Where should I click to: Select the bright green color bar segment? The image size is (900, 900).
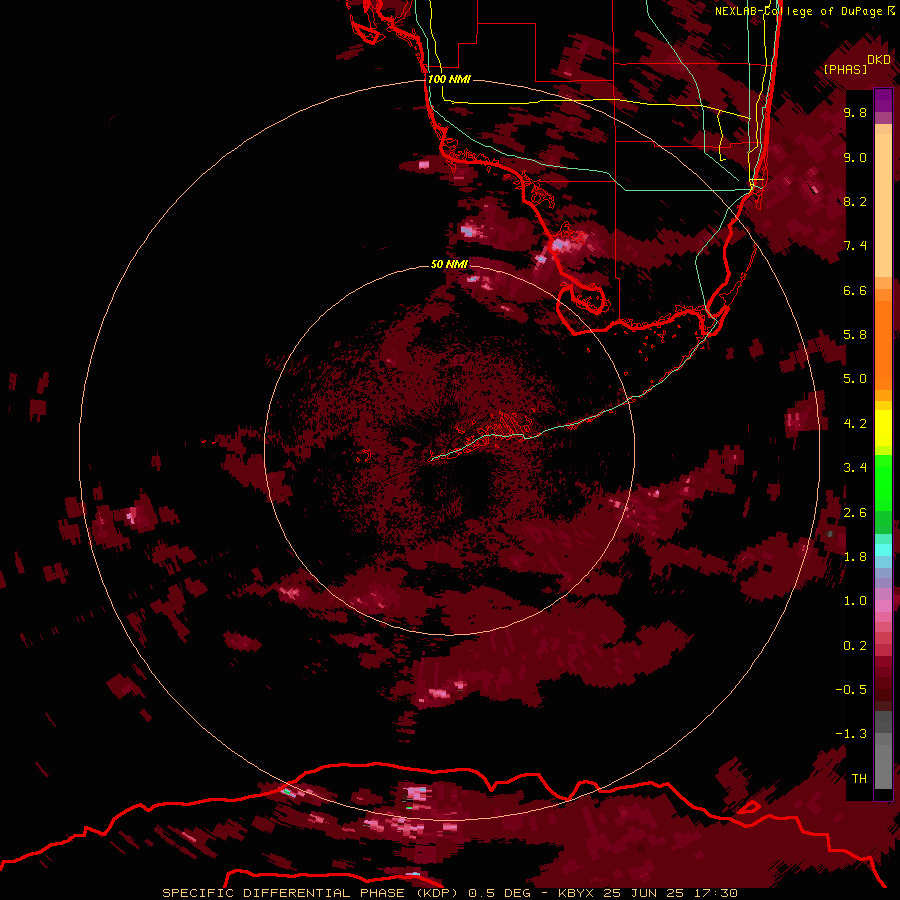coord(883,483)
